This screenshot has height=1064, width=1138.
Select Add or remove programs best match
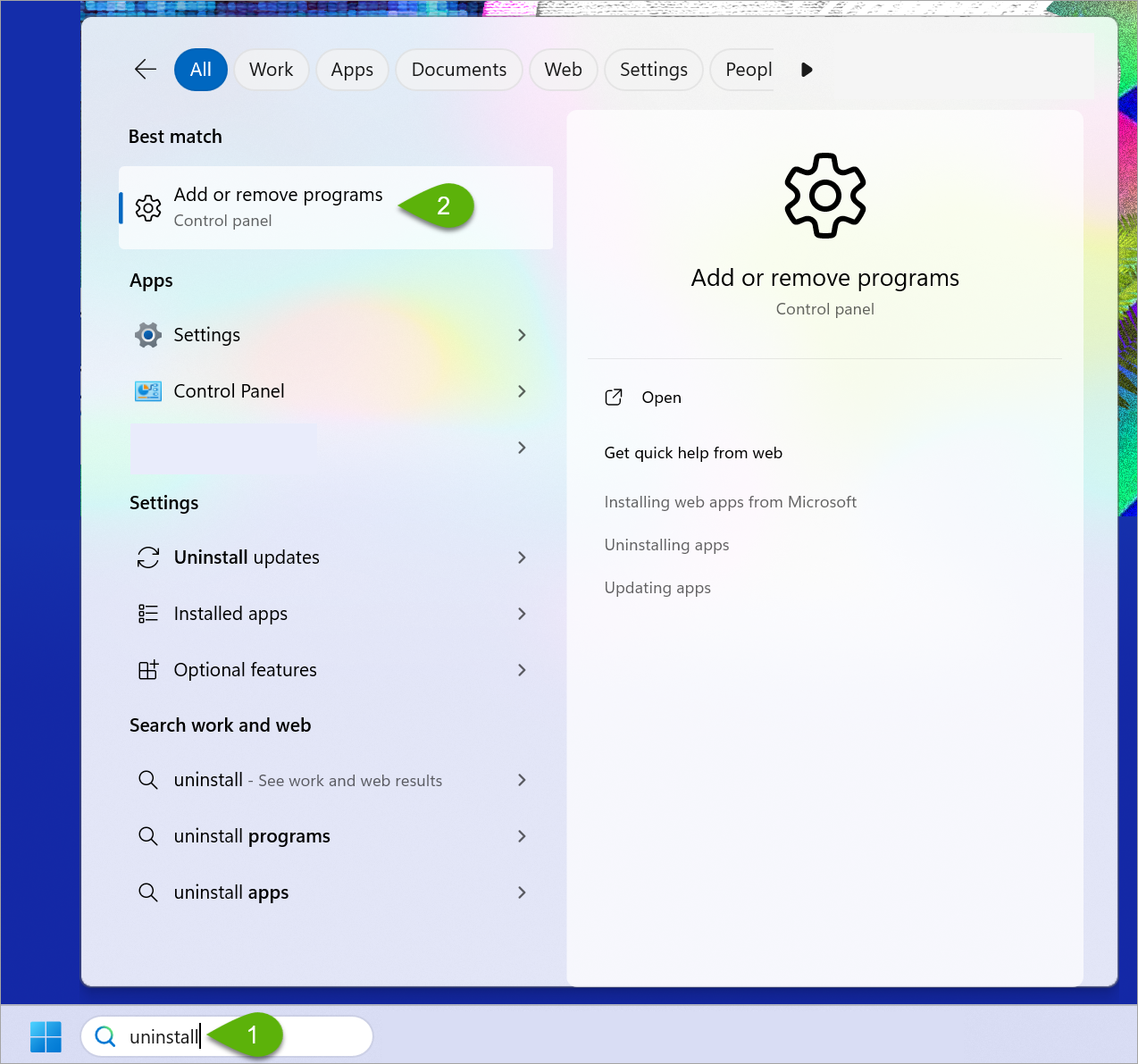pos(278,207)
